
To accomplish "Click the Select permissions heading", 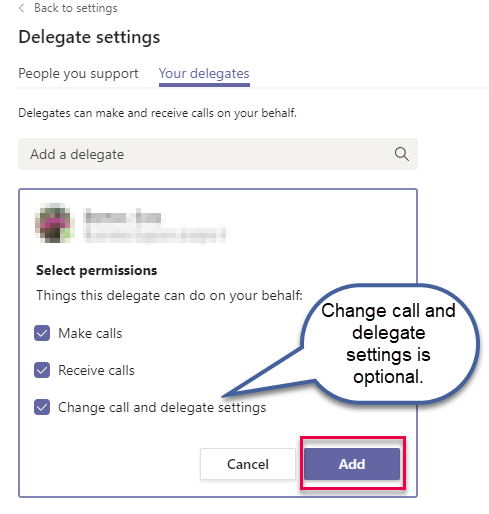I will tap(97, 270).
